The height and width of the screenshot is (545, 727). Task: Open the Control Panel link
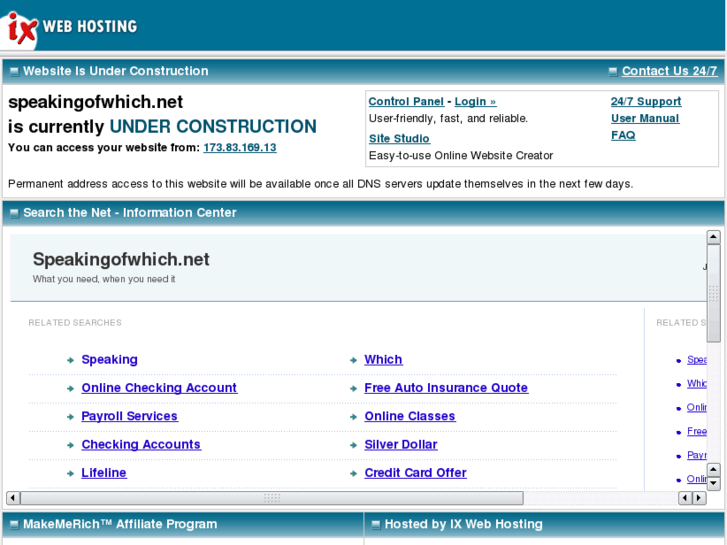click(x=406, y=102)
